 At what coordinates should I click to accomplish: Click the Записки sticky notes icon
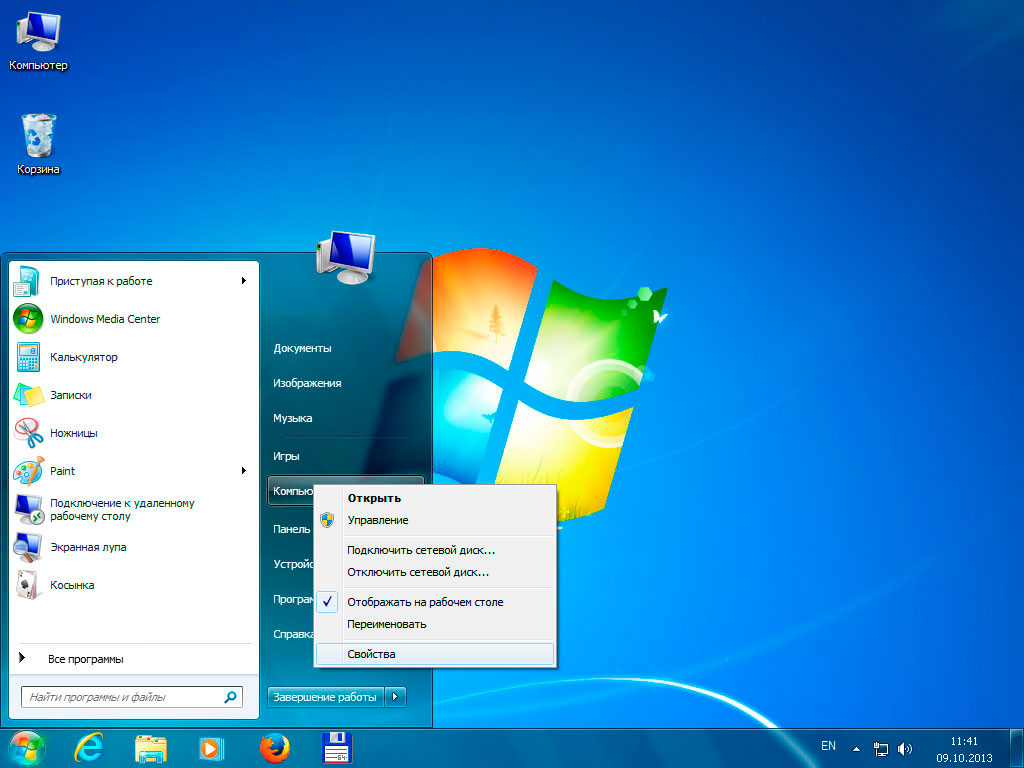(28, 395)
